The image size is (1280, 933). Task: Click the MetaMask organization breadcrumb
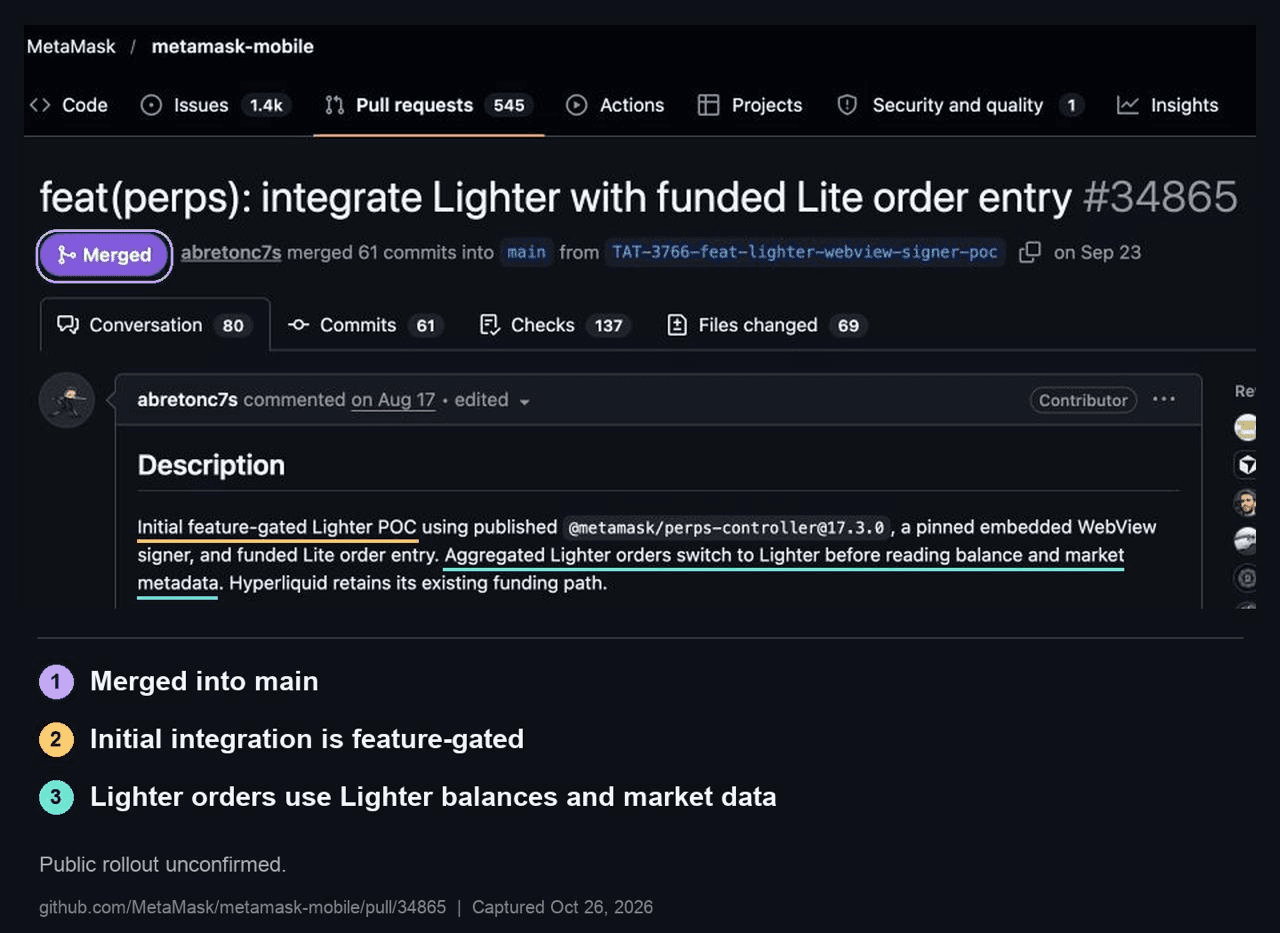click(71, 46)
